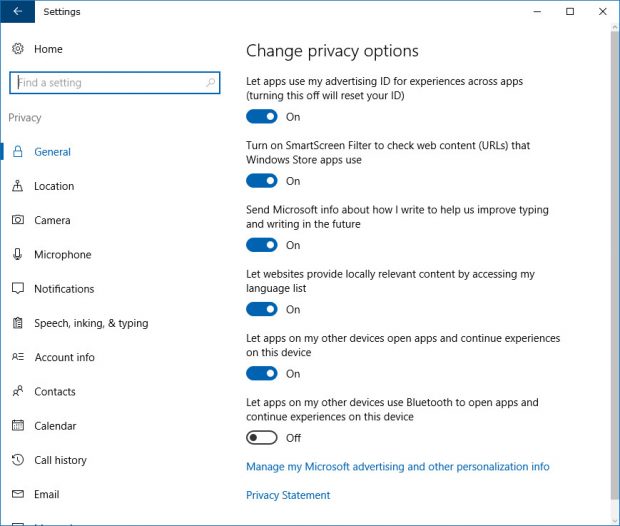Click the Camera icon in sidebar
The image size is (620, 526).
(x=18, y=220)
